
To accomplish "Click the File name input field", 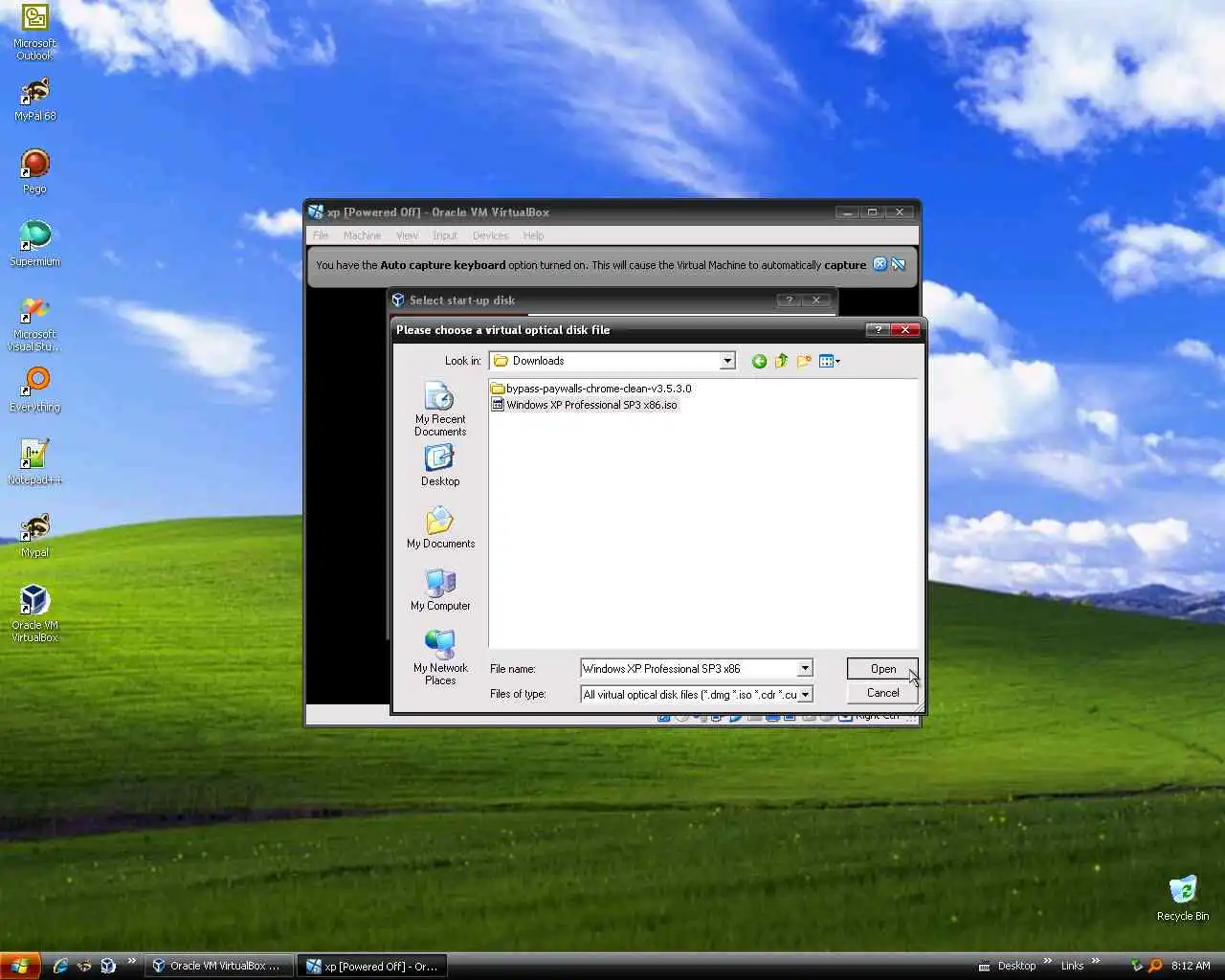I will coord(688,669).
